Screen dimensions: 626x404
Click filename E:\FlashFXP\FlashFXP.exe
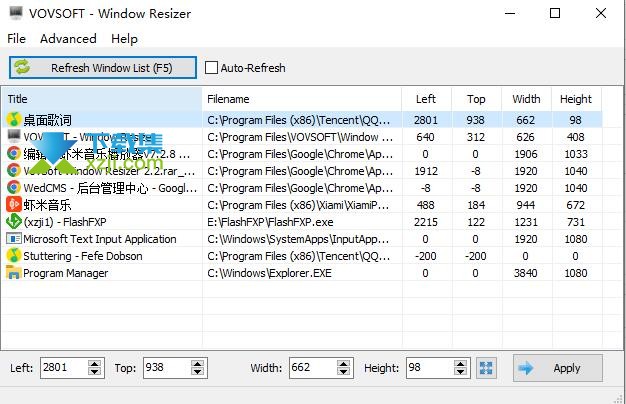(270, 222)
